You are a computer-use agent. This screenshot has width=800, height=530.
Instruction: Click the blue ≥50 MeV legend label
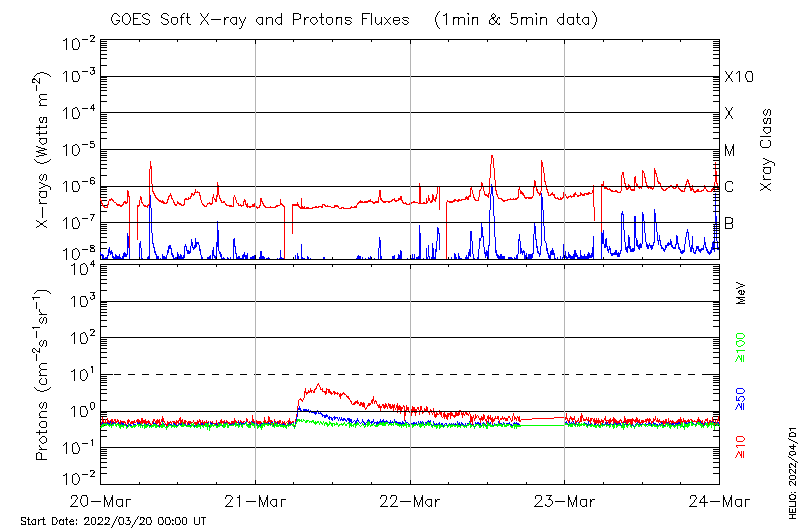[741, 397]
